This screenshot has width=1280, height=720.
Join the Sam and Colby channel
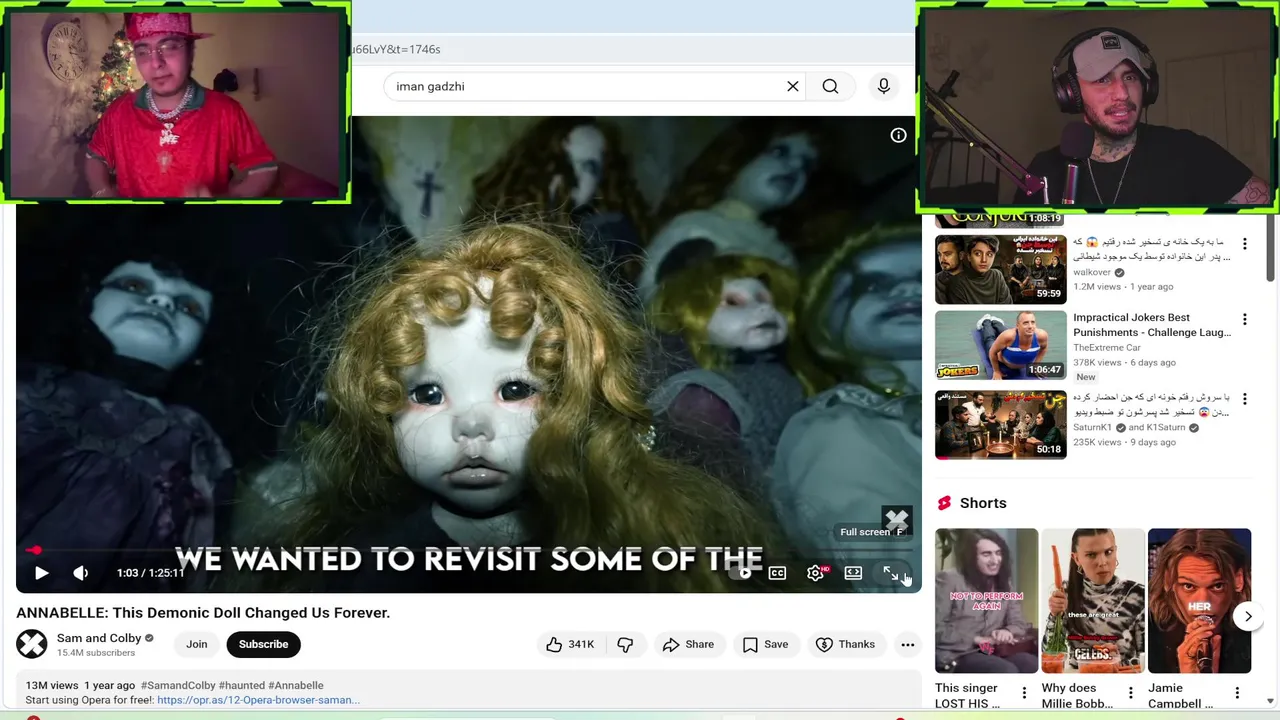(x=196, y=644)
